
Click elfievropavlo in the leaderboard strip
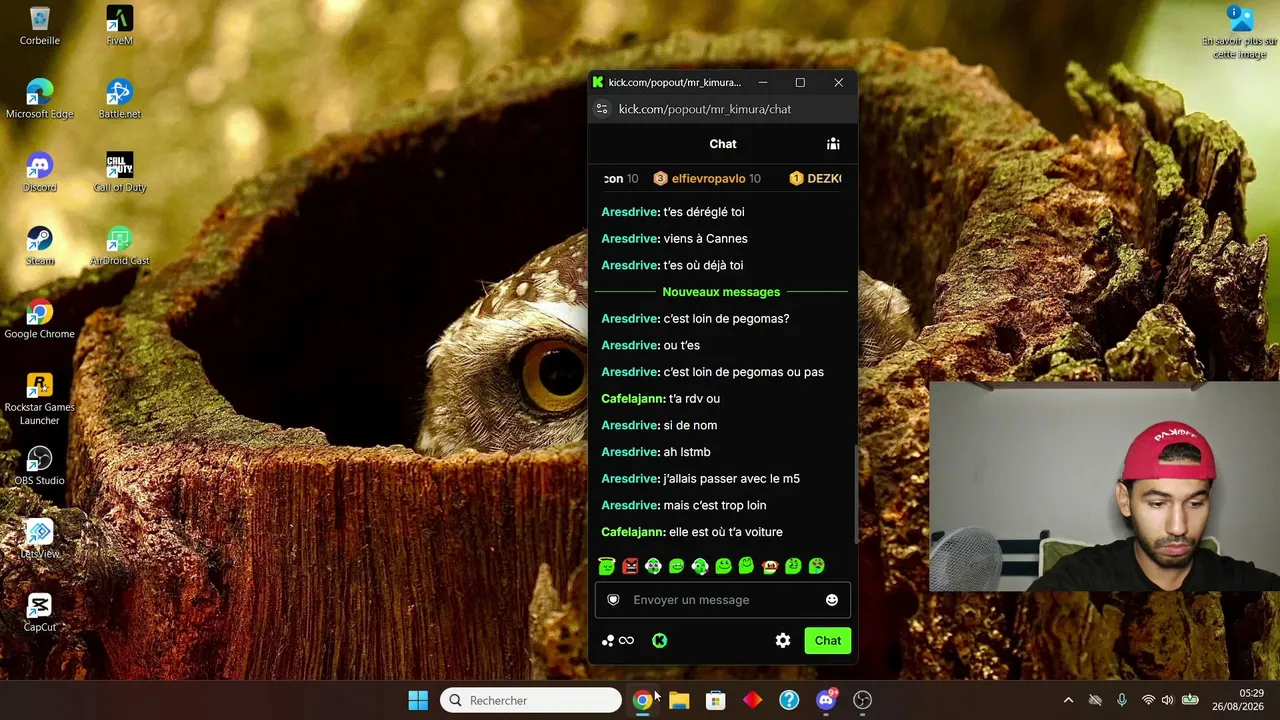point(709,179)
